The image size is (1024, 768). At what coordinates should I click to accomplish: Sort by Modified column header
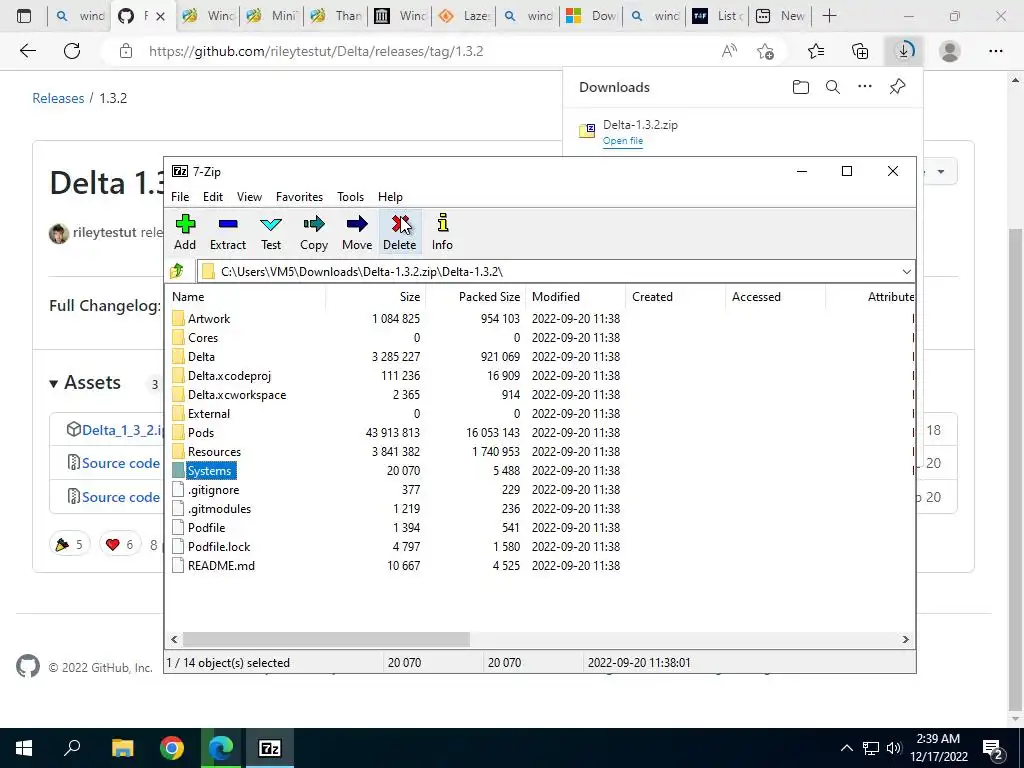coord(575,296)
